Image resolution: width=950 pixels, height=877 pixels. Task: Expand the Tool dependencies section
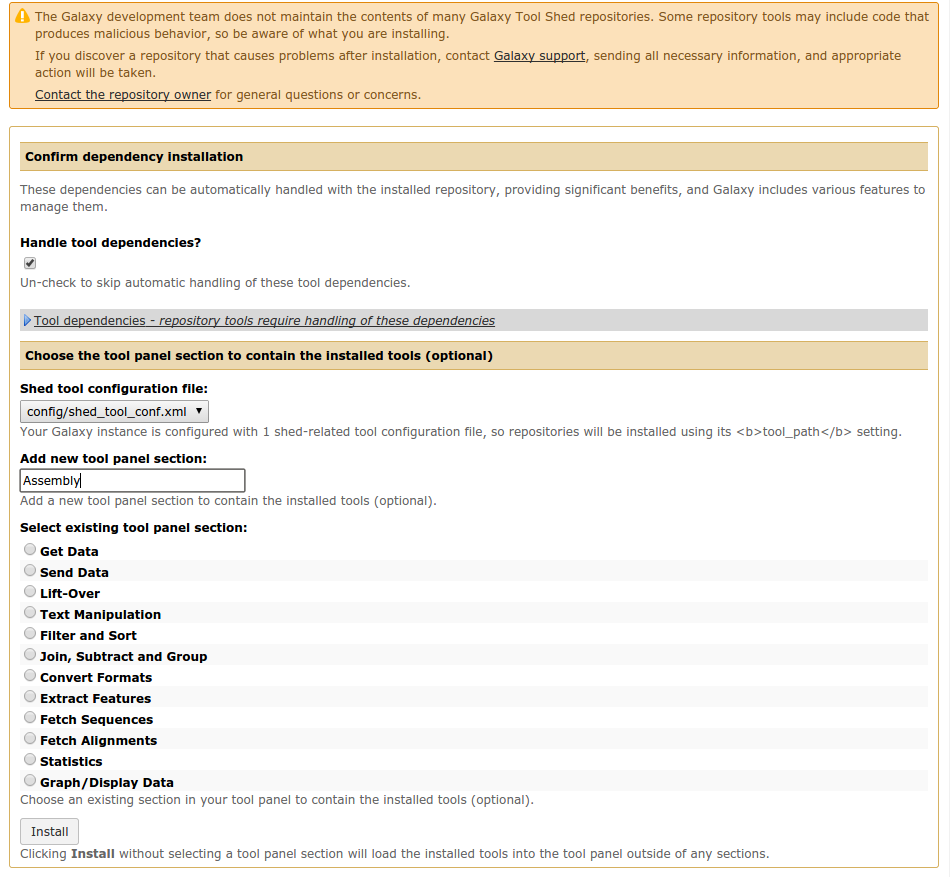click(264, 321)
